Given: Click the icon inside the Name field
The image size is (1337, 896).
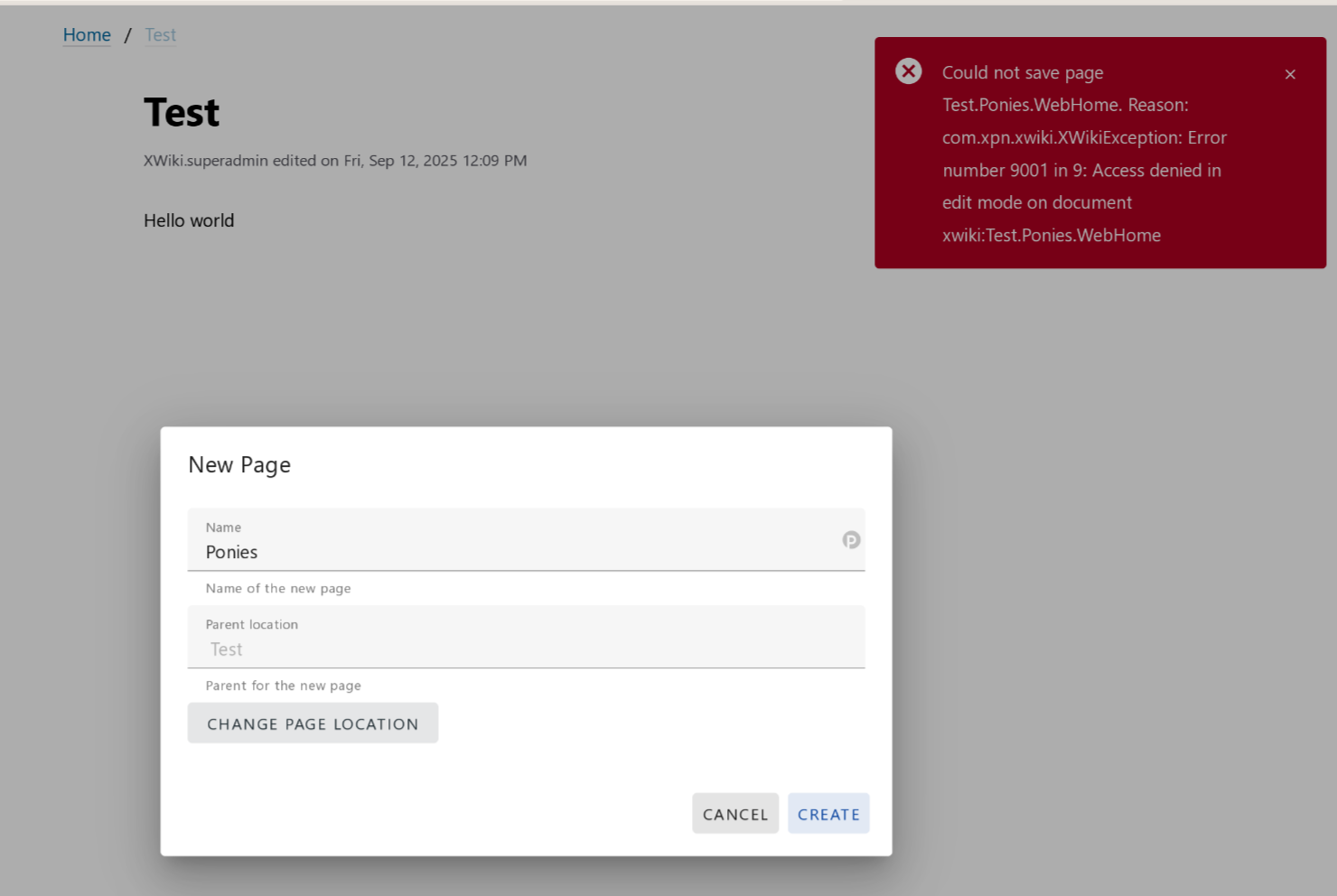Looking at the screenshot, I should coord(851,540).
